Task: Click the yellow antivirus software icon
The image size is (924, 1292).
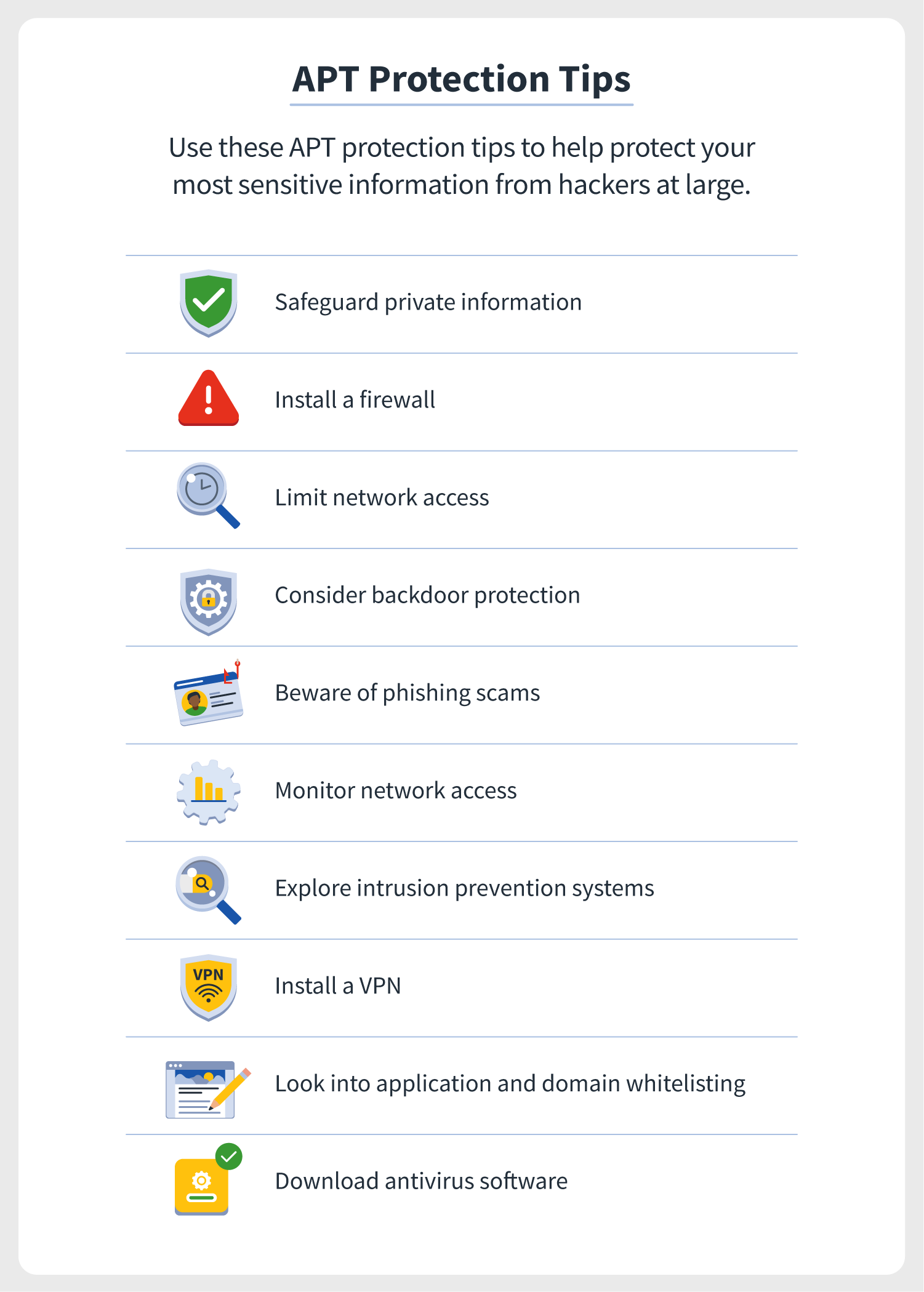Action: click(x=208, y=1179)
